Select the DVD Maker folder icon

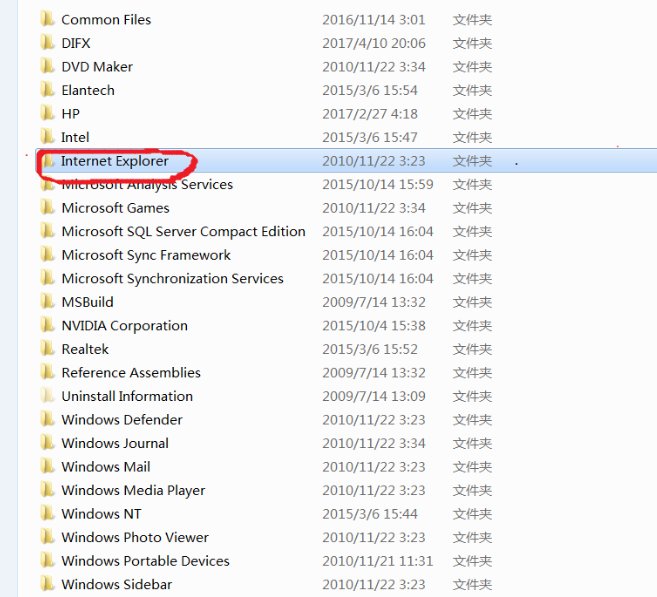[48, 66]
